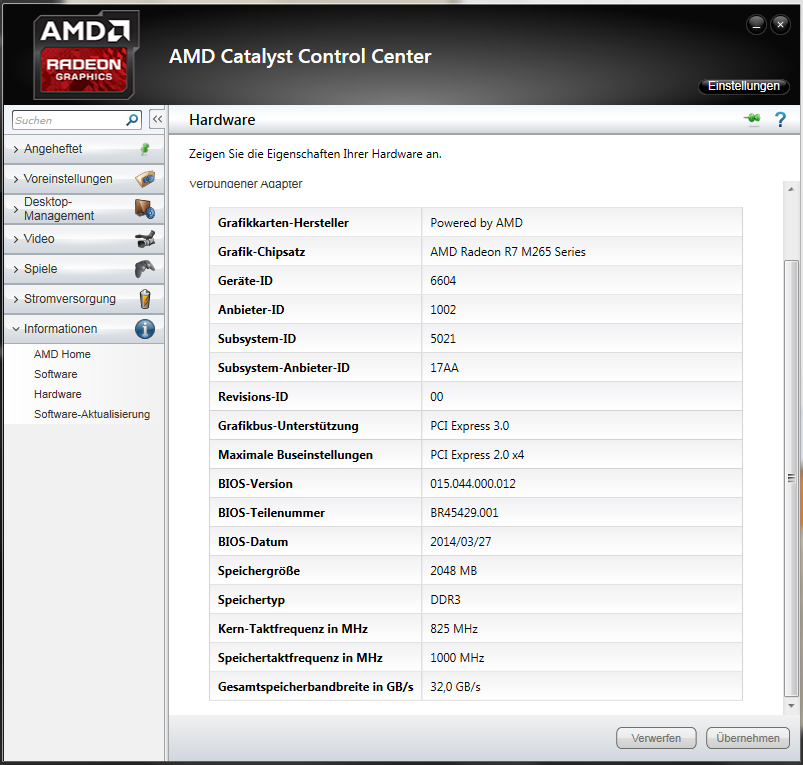Click the Gesamtspeicherbandbreite value 32,0 GB/s
This screenshot has height=765, width=803.
(x=455, y=687)
